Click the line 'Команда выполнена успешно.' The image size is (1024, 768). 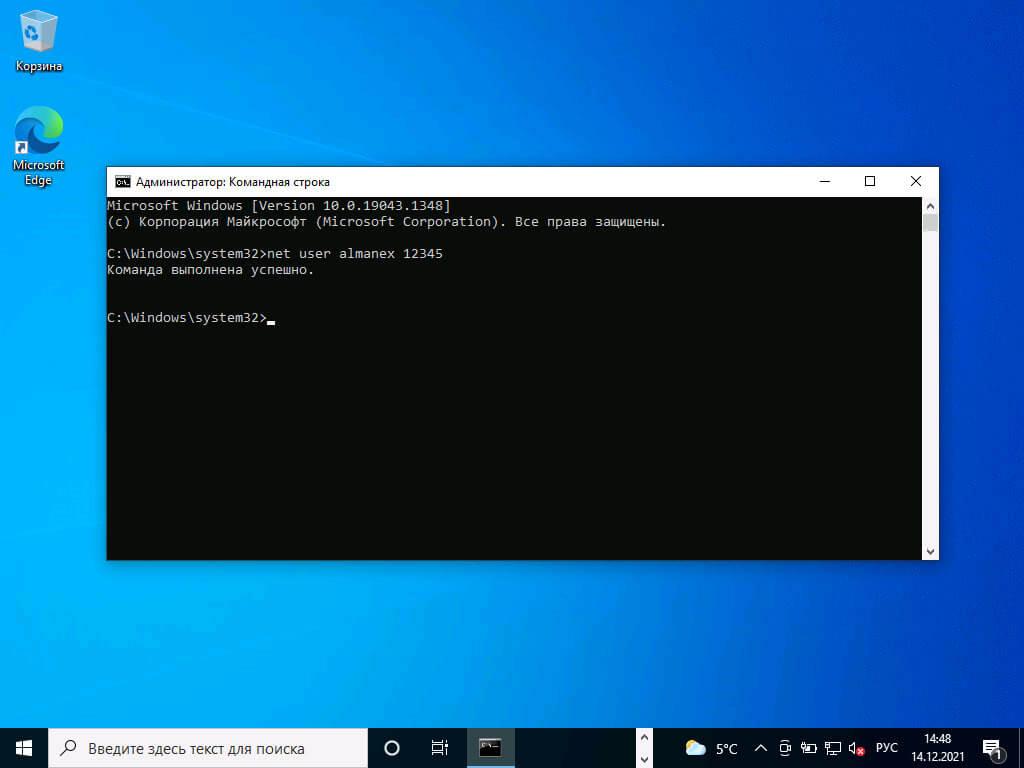[210, 270]
